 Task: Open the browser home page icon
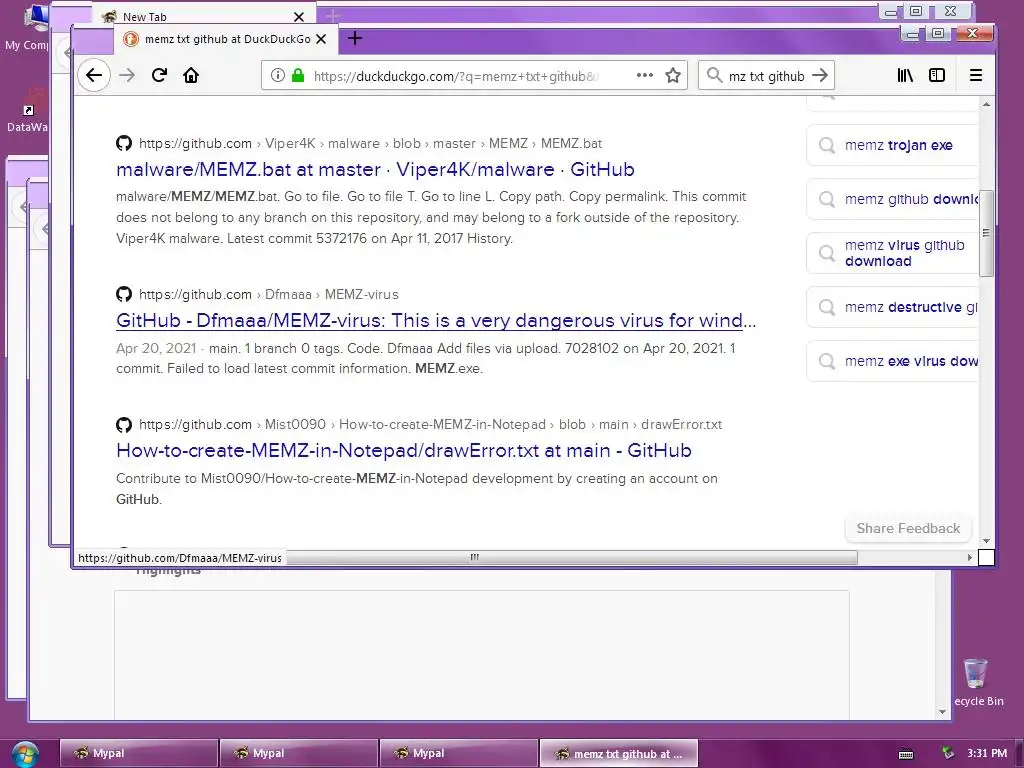coord(191,75)
